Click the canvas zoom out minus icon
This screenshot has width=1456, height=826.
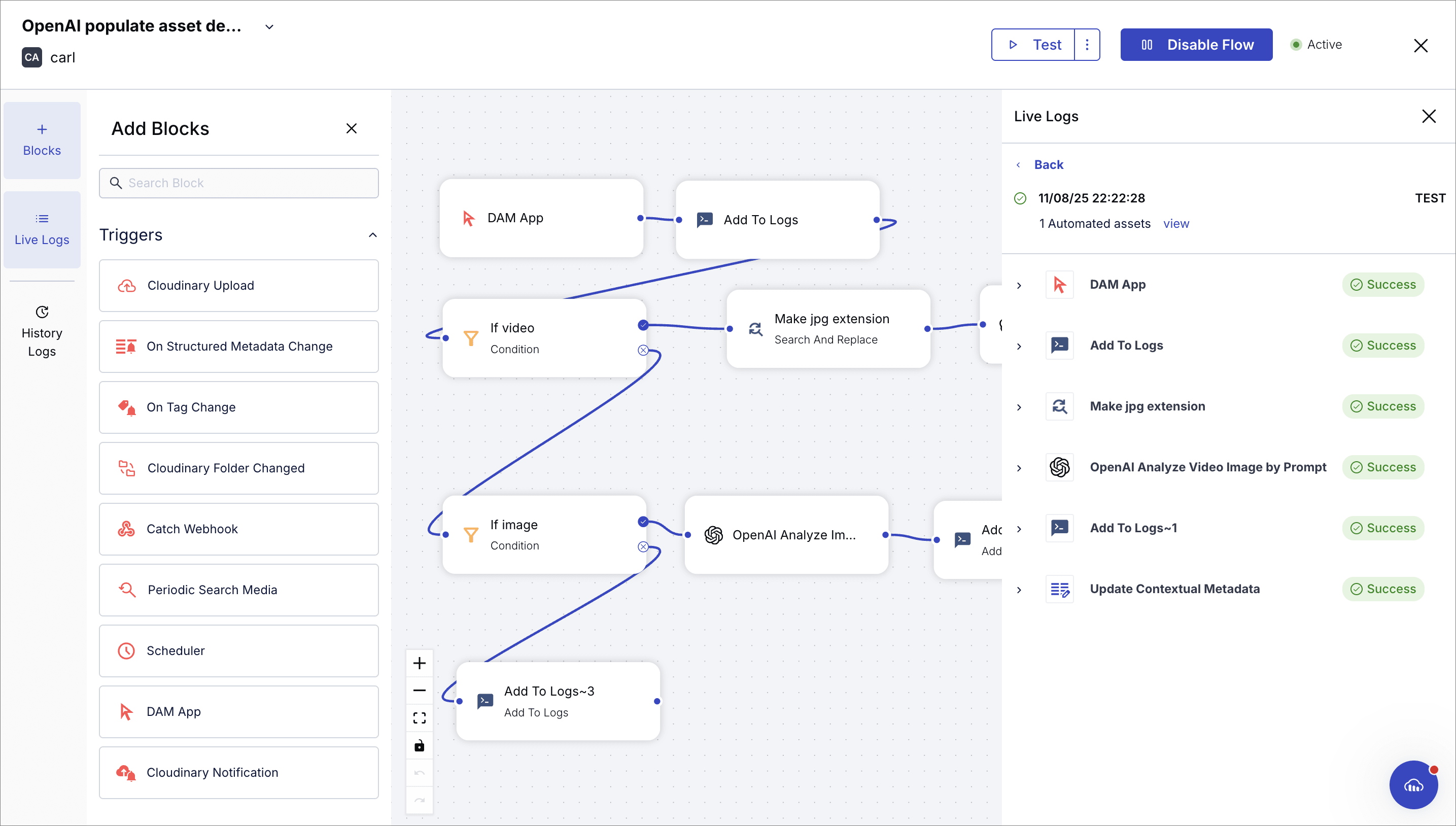(419, 691)
